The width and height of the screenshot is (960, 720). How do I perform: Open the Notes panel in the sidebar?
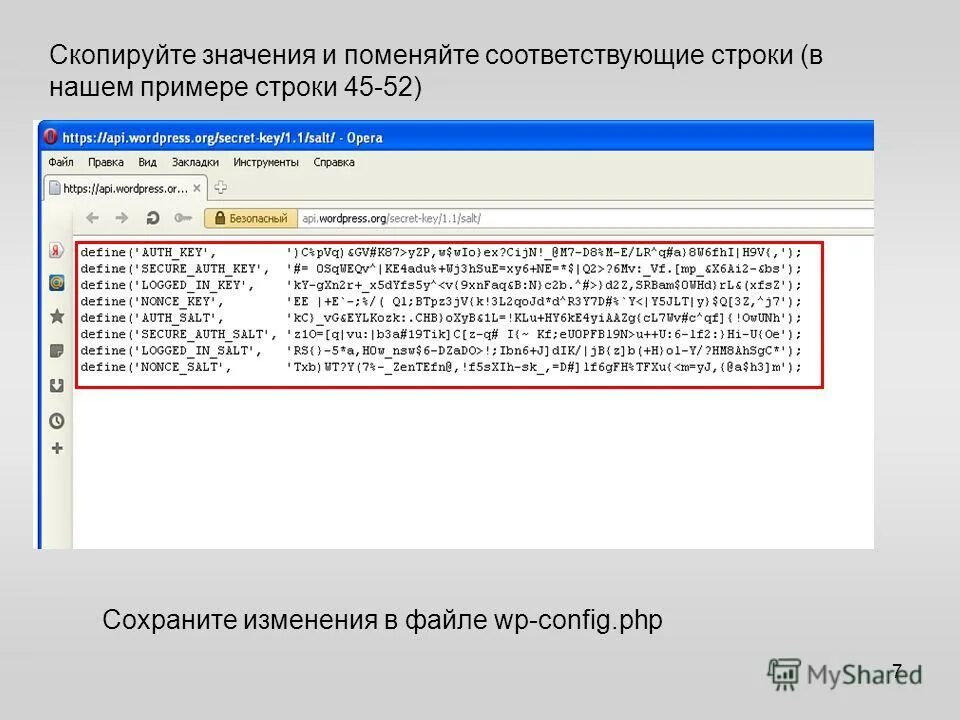pyautogui.click(x=58, y=347)
